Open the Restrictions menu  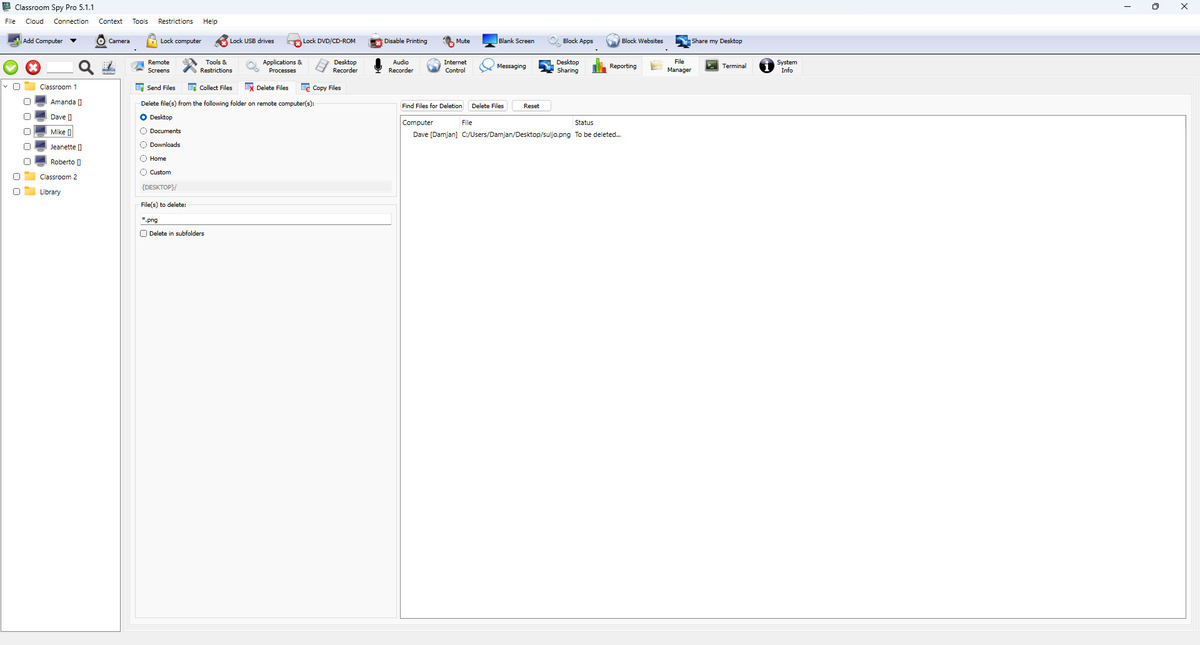(175, 21)
